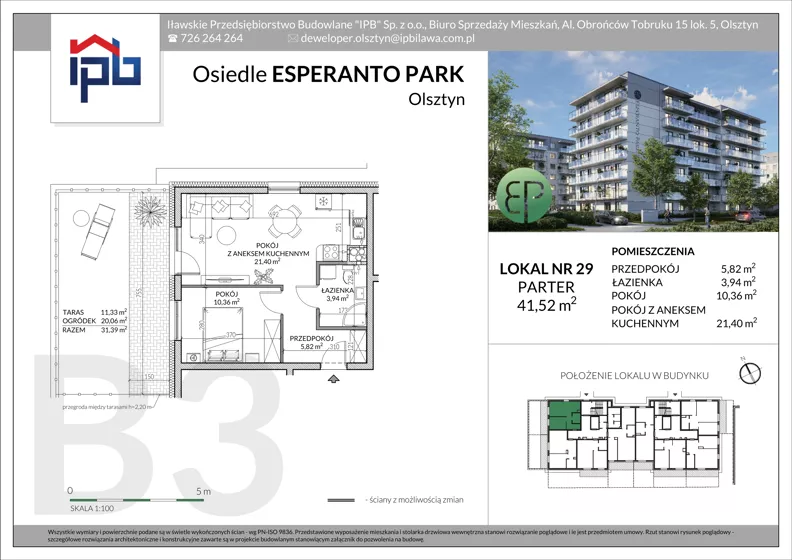The image size is (792, 560).
Task: Click the potted plant symbol on terrace
Action: pyautogui.click(x=150, y=211)
